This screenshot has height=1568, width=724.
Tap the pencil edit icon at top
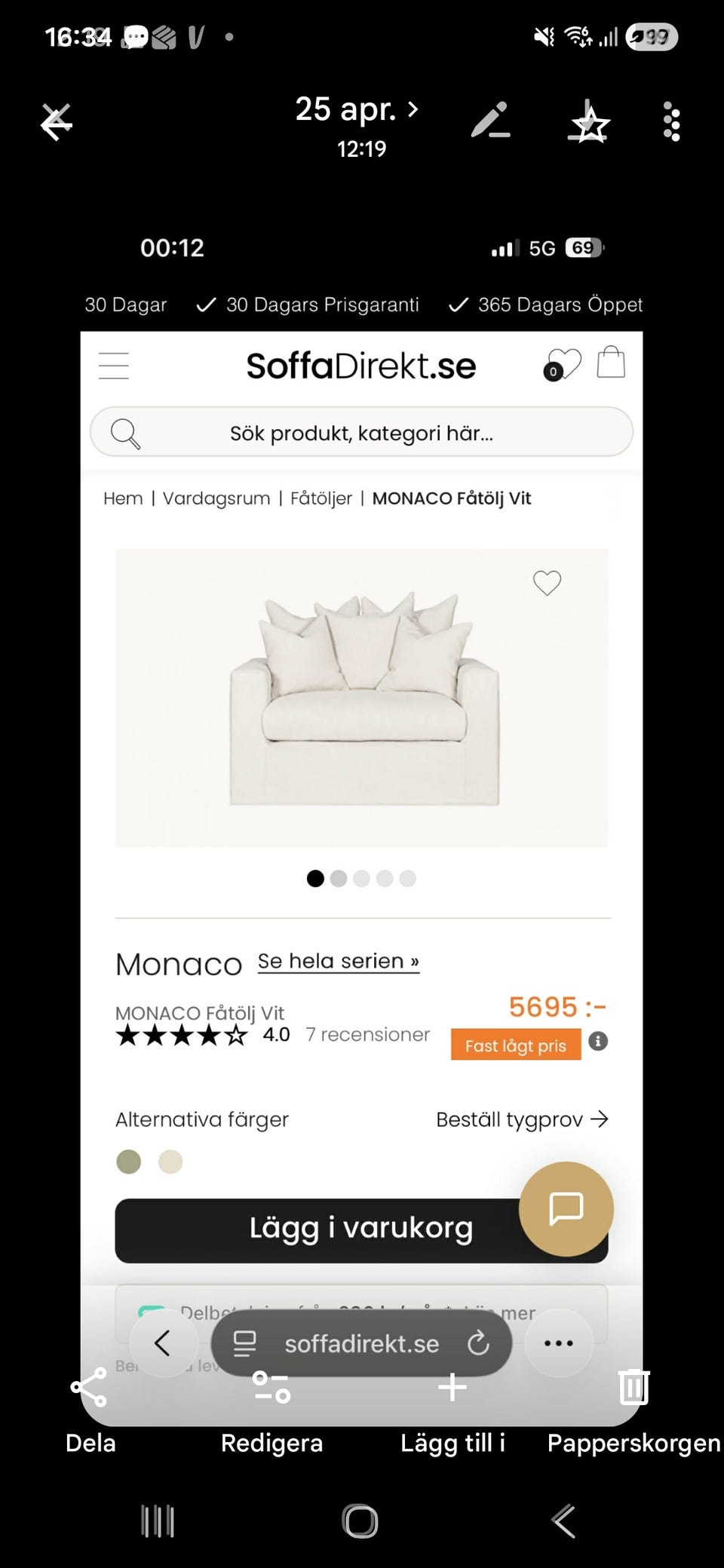(x=490, y=121)
